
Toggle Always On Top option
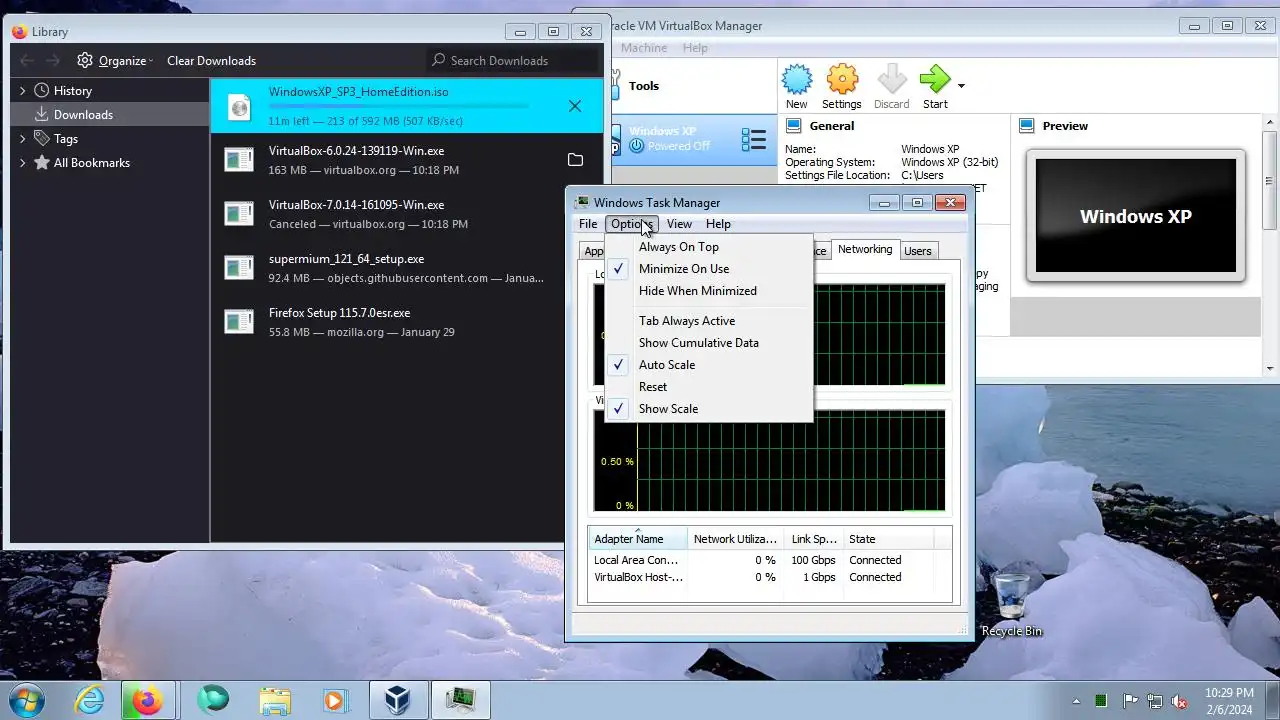(x=709, y=247)
